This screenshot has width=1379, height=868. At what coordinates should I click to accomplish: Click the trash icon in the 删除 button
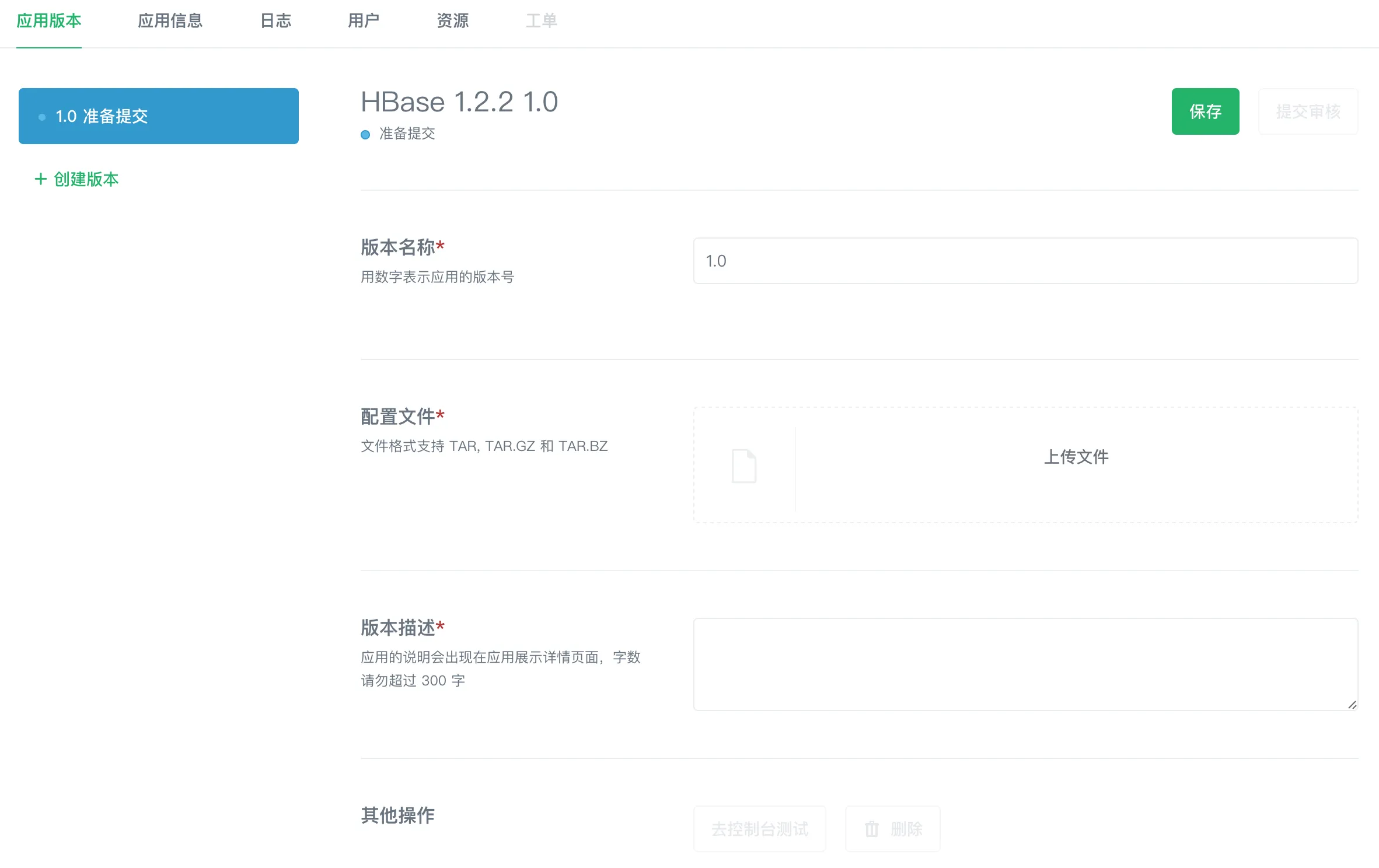tap(872, 829)
